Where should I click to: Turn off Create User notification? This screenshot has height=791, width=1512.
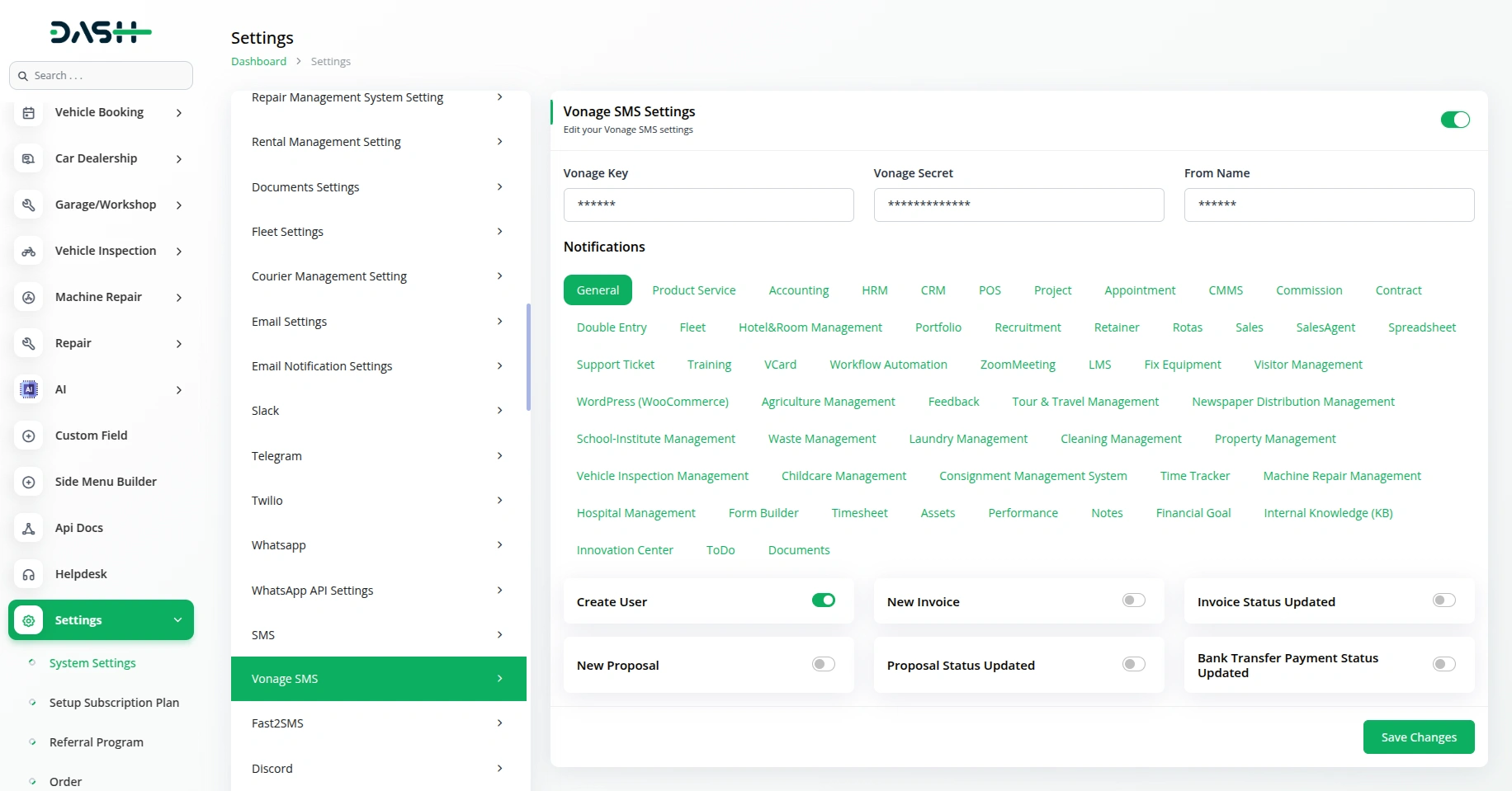823,600
